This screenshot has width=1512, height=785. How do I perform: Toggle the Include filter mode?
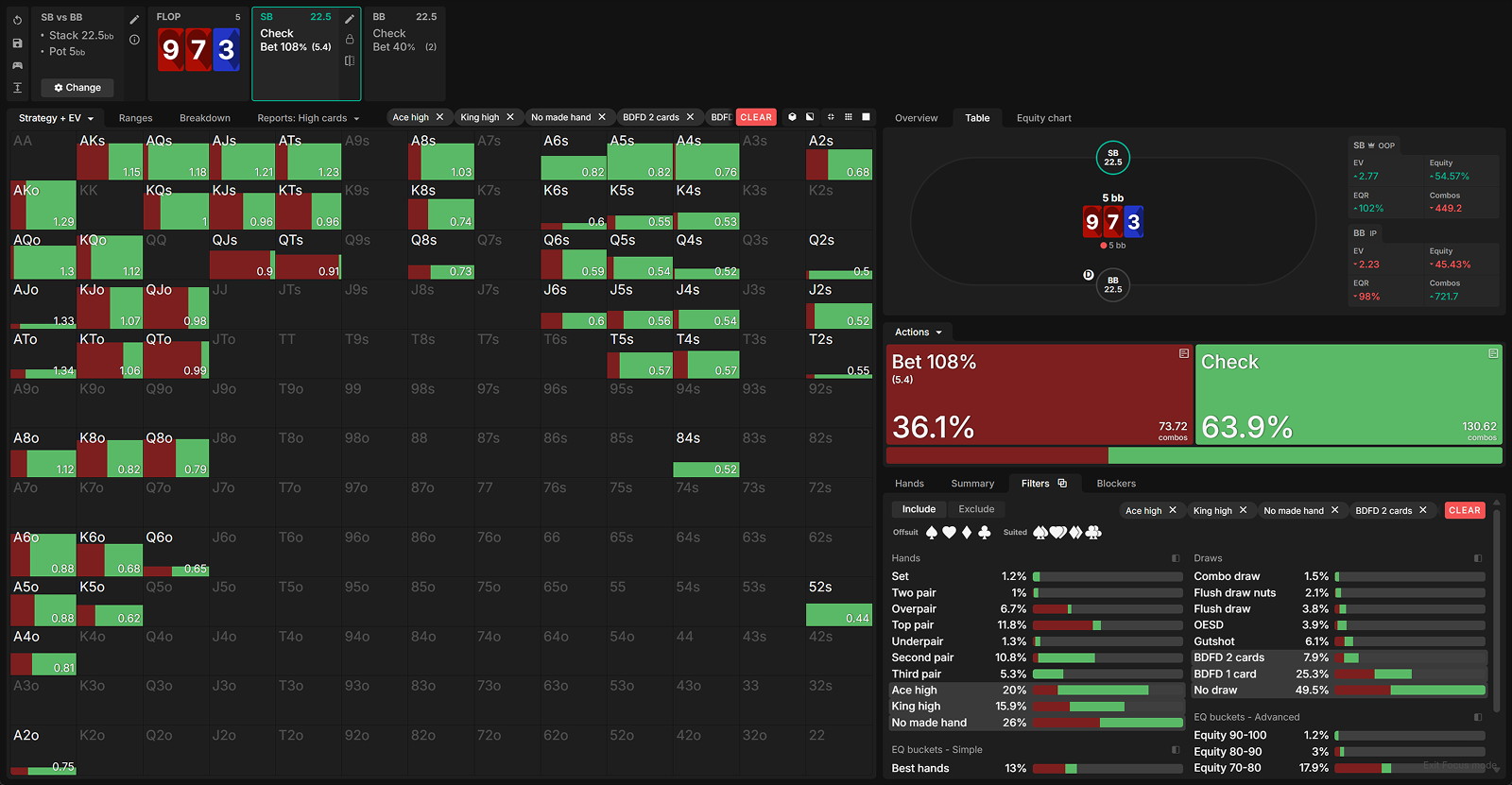(919, 509)
